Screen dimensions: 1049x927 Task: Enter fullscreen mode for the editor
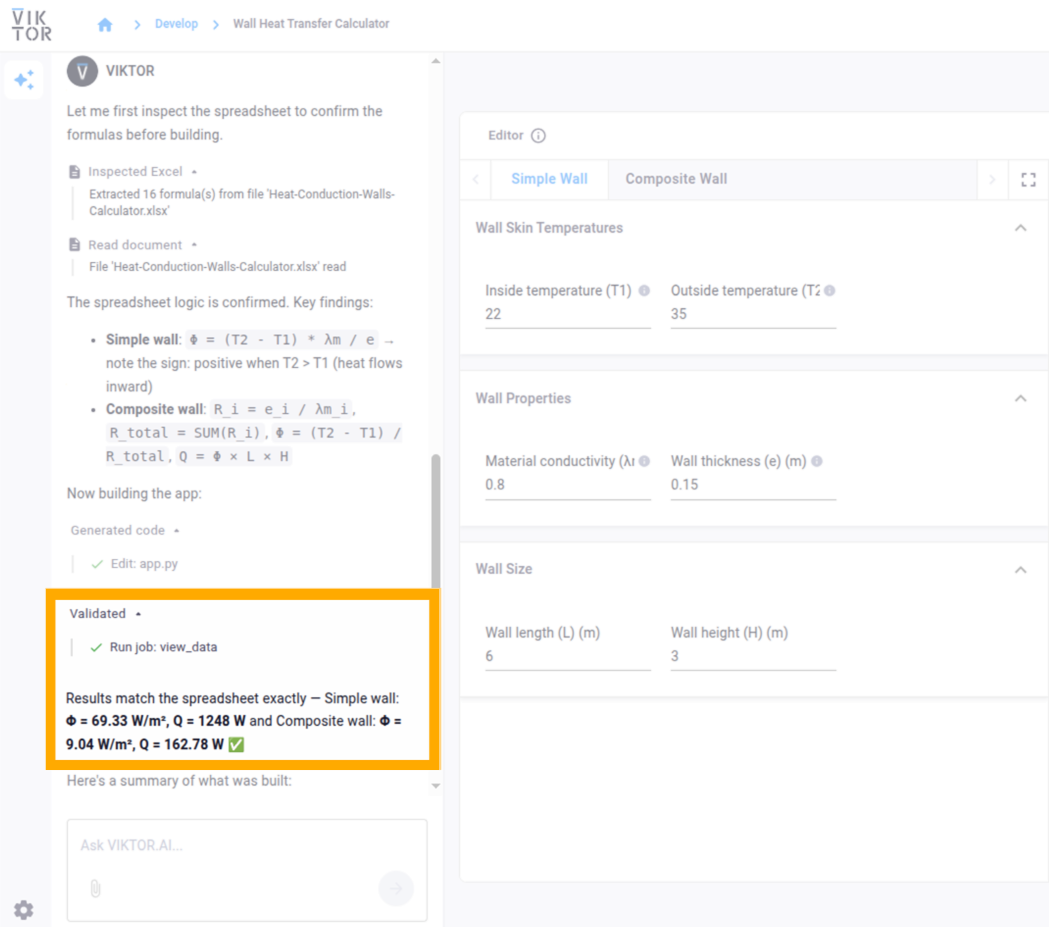tap(1028, 180)
